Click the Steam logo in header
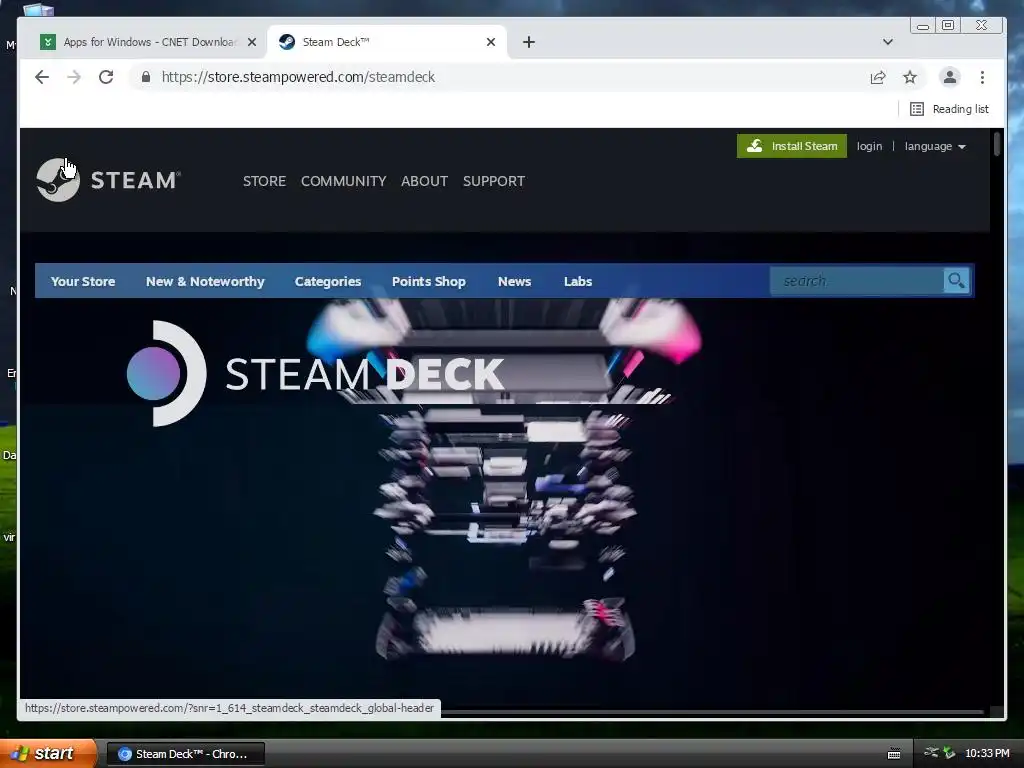The width and height of the screenshot is (1024, 768). (x=108, y=180)
